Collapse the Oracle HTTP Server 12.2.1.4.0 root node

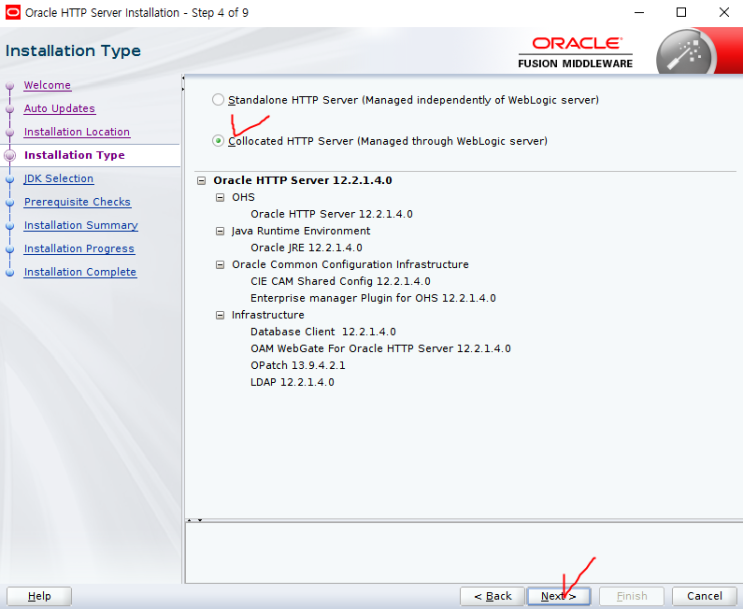tap(202, 181)
